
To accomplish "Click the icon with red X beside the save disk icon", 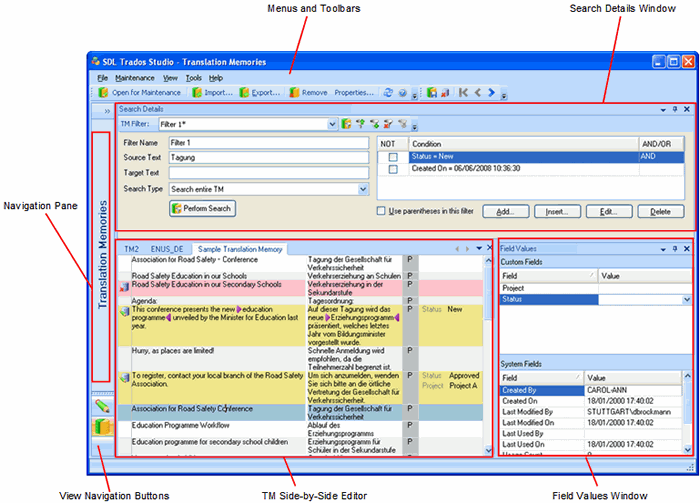I will coord(445,92).
